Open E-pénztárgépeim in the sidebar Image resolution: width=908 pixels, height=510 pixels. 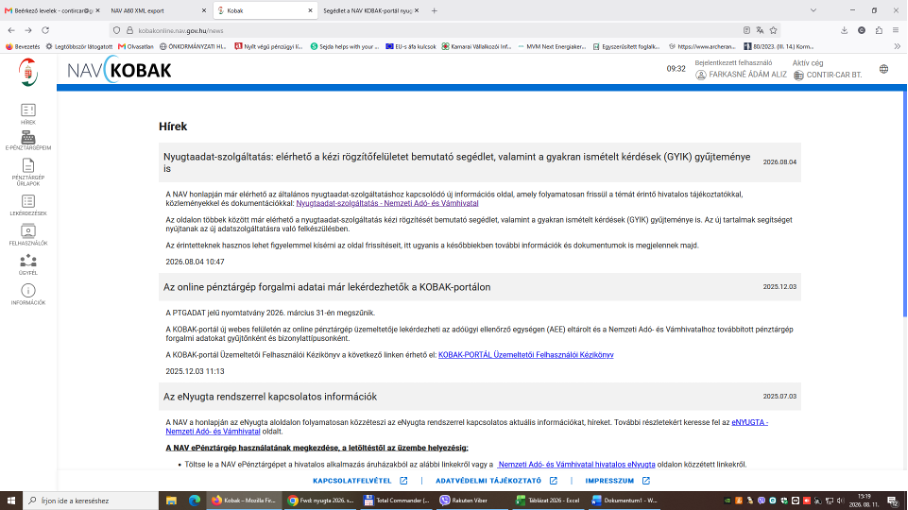[x=28, y=141]
